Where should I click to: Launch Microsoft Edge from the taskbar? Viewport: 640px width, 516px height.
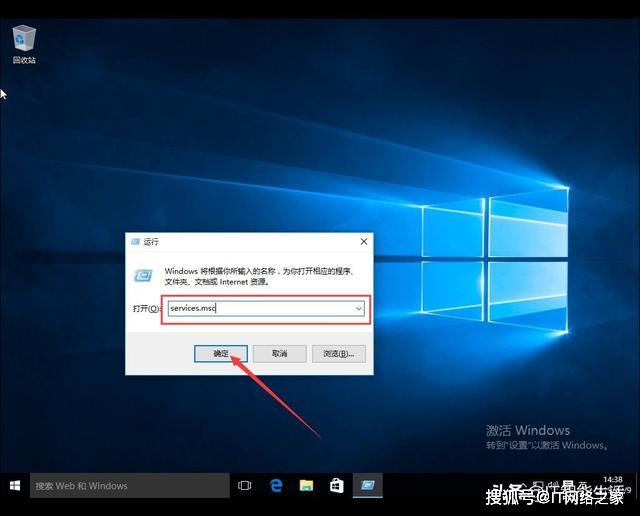tap(276, 485)
